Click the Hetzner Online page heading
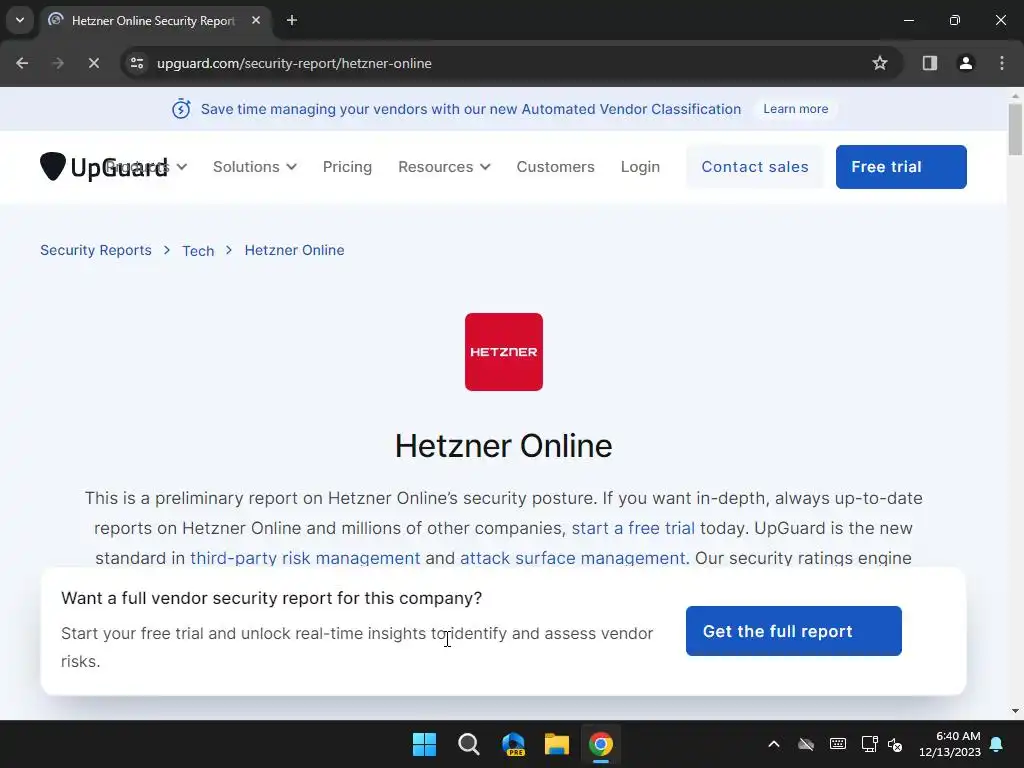1024x768 pixels. pos(504,446)
